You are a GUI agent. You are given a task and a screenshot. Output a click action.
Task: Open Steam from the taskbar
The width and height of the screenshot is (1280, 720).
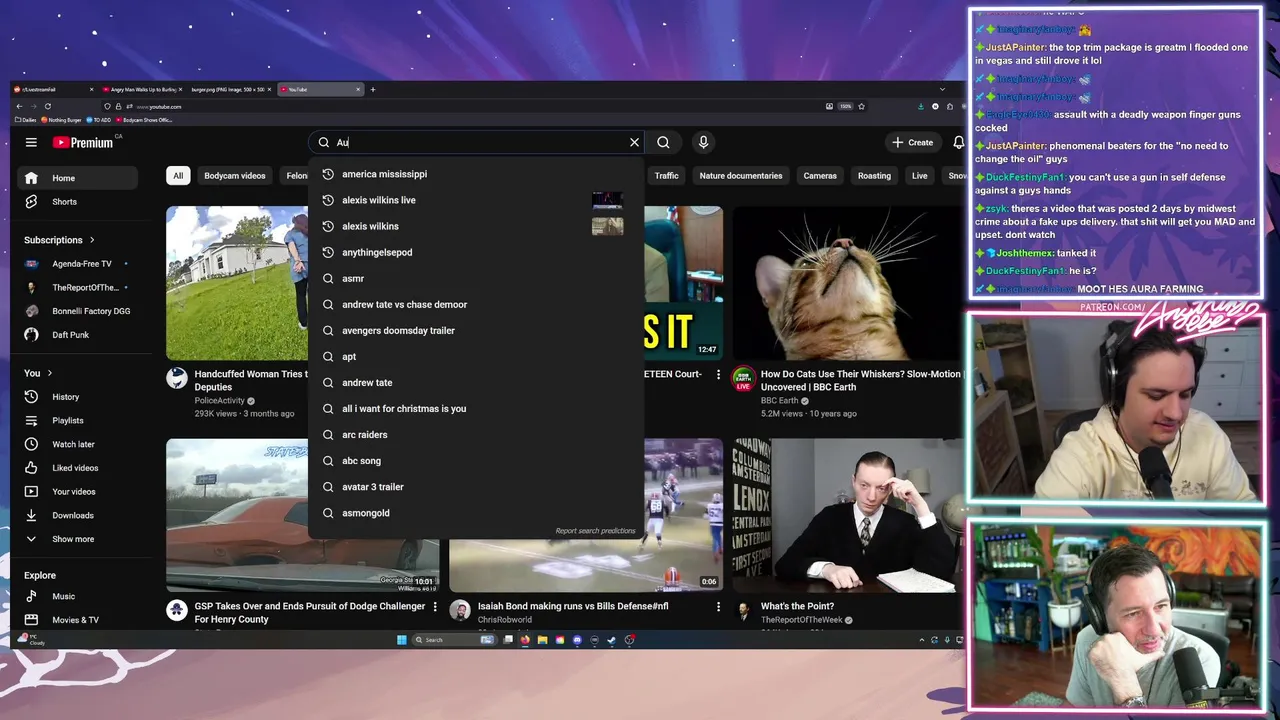point(612,640)
